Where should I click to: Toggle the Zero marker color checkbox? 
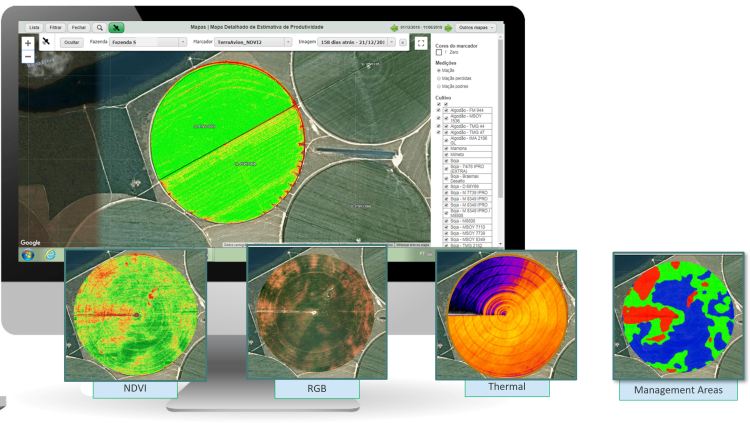(x=439, y=52)
